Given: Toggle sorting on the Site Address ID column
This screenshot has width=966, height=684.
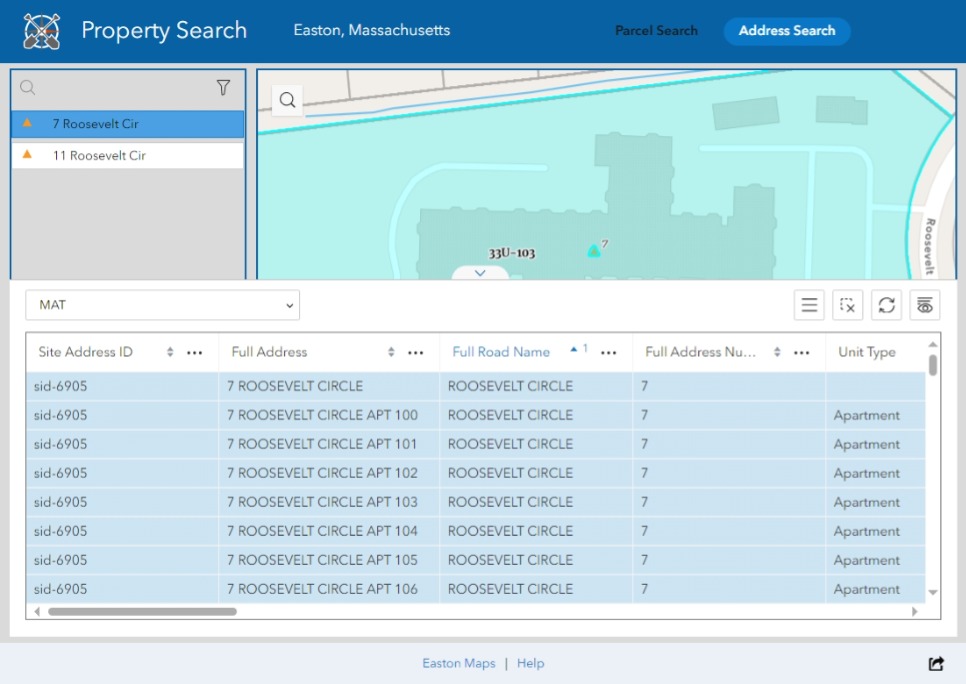Looking at the screenshot, I should 170,352.
